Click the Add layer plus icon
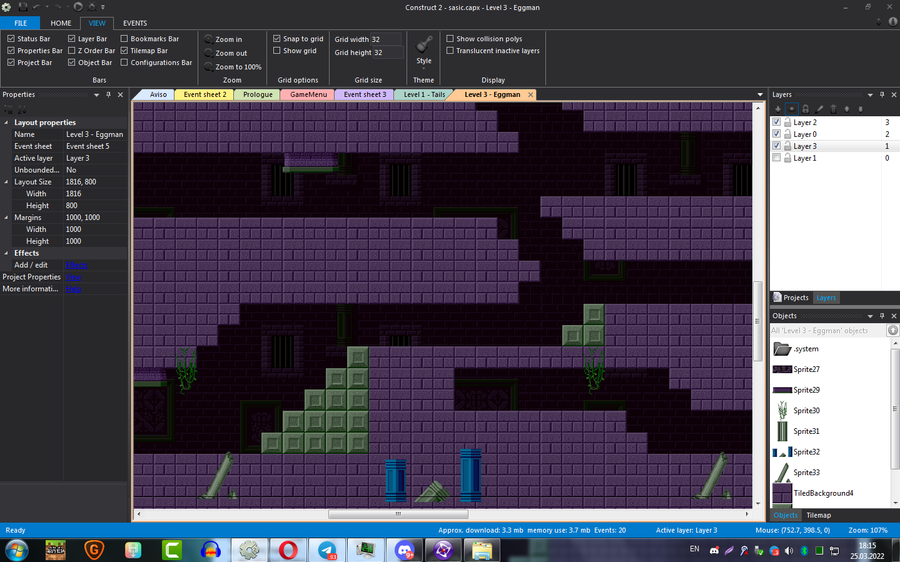 [x=778, y=108]
